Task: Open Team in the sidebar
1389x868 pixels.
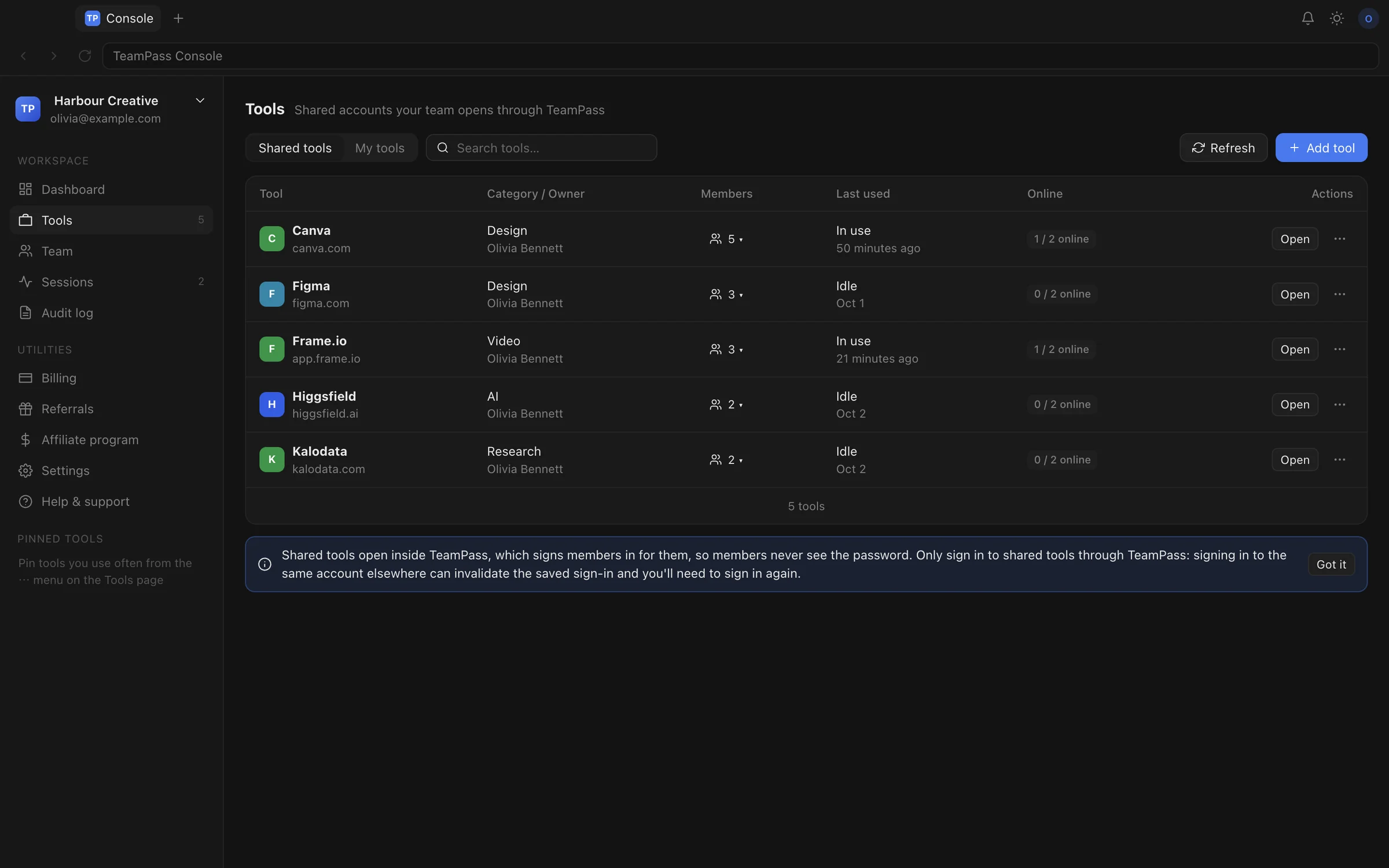Action: click(111, 251)
